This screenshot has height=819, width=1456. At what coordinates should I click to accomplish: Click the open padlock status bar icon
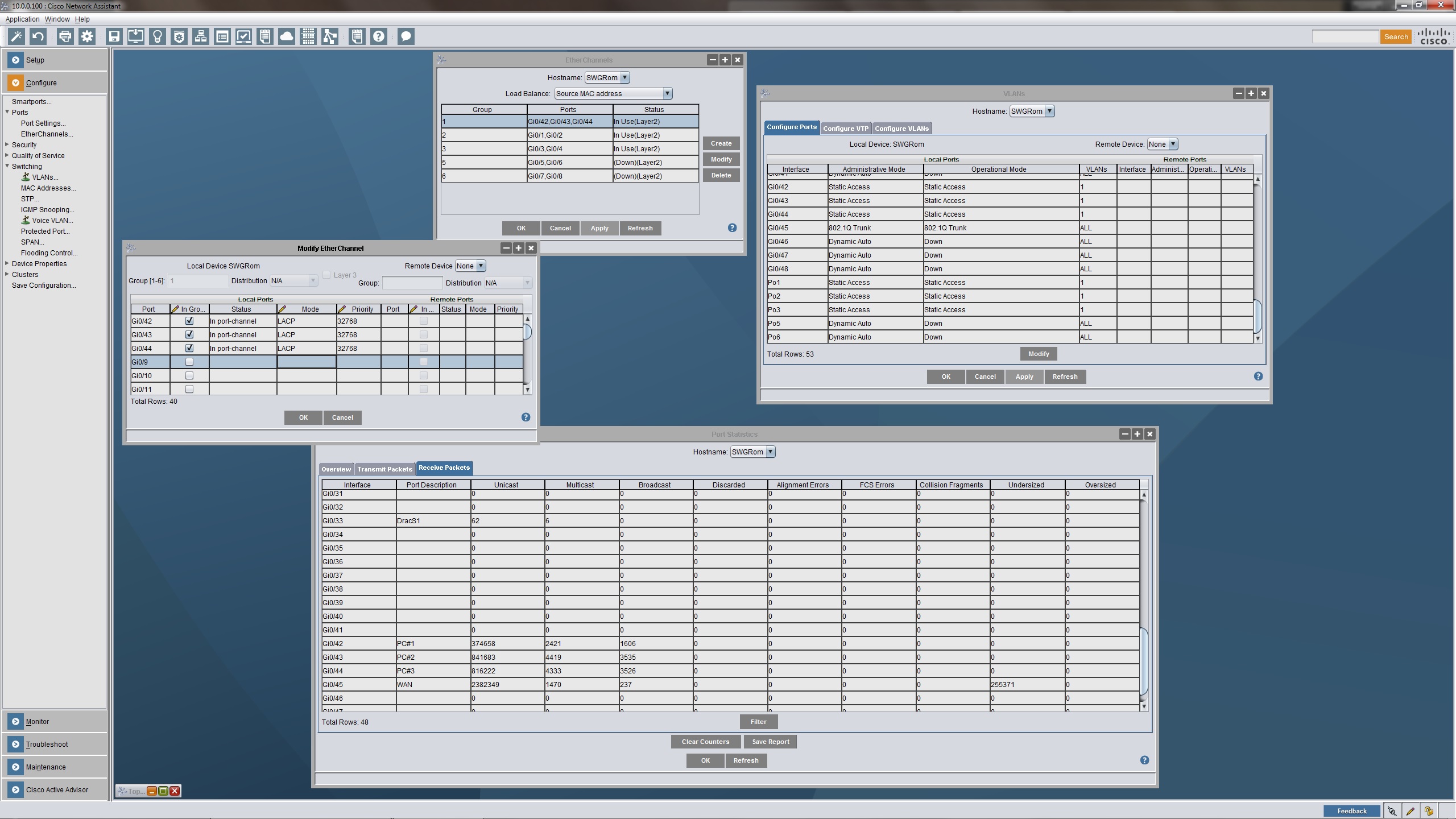coord(1429,811)
